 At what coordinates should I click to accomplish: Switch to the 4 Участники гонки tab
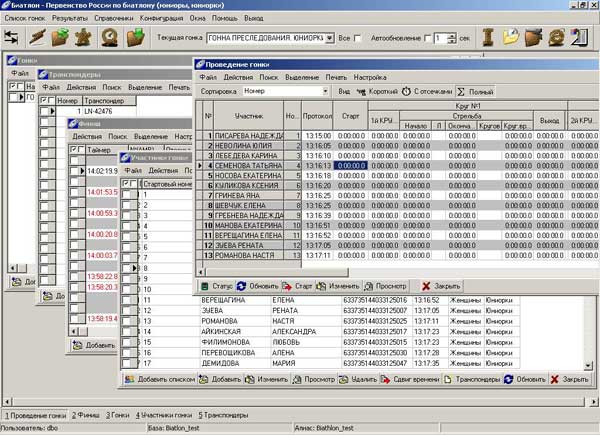(x=163, y=415)
